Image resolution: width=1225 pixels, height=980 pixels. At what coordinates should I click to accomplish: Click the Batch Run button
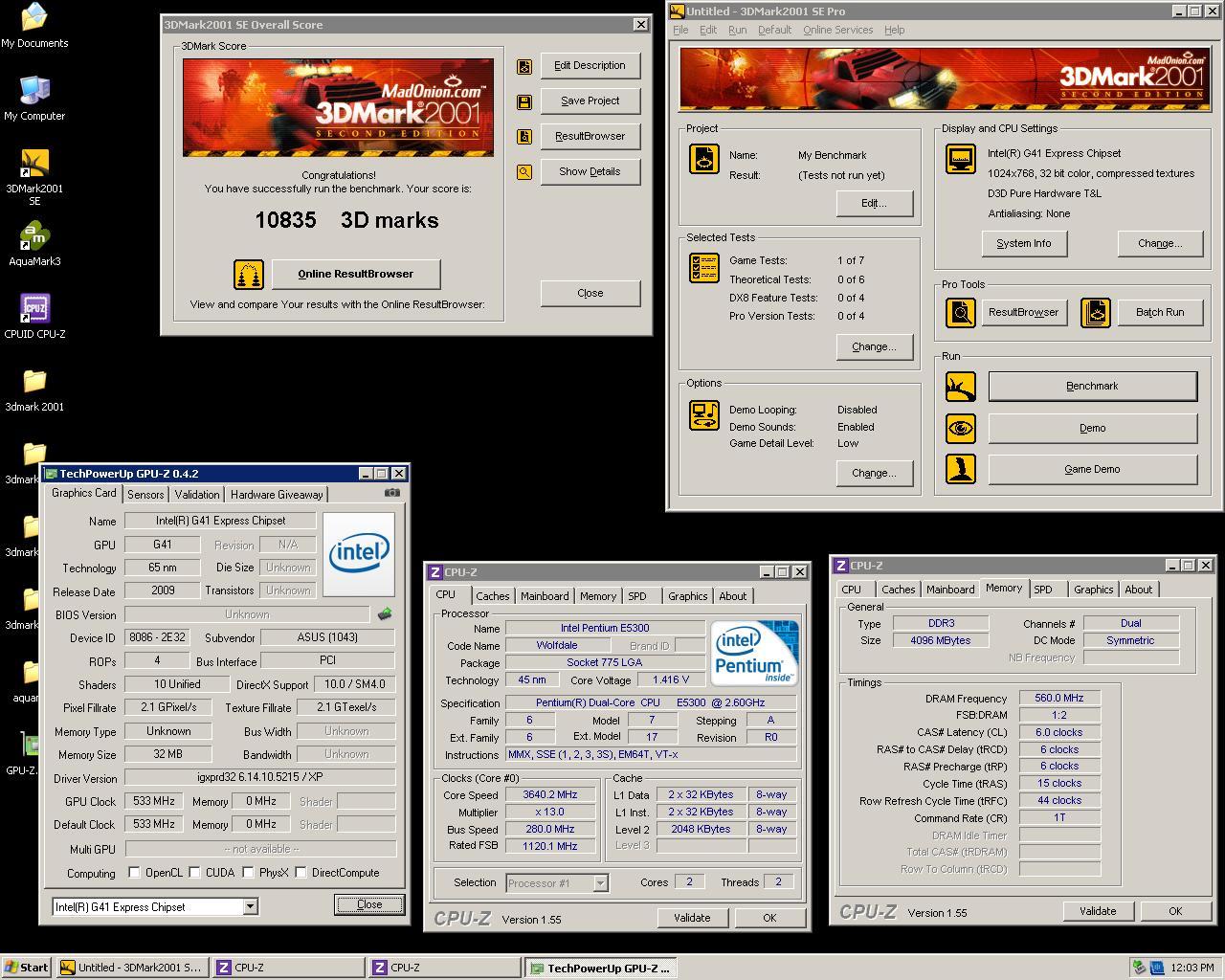(x=1160, y=313)
